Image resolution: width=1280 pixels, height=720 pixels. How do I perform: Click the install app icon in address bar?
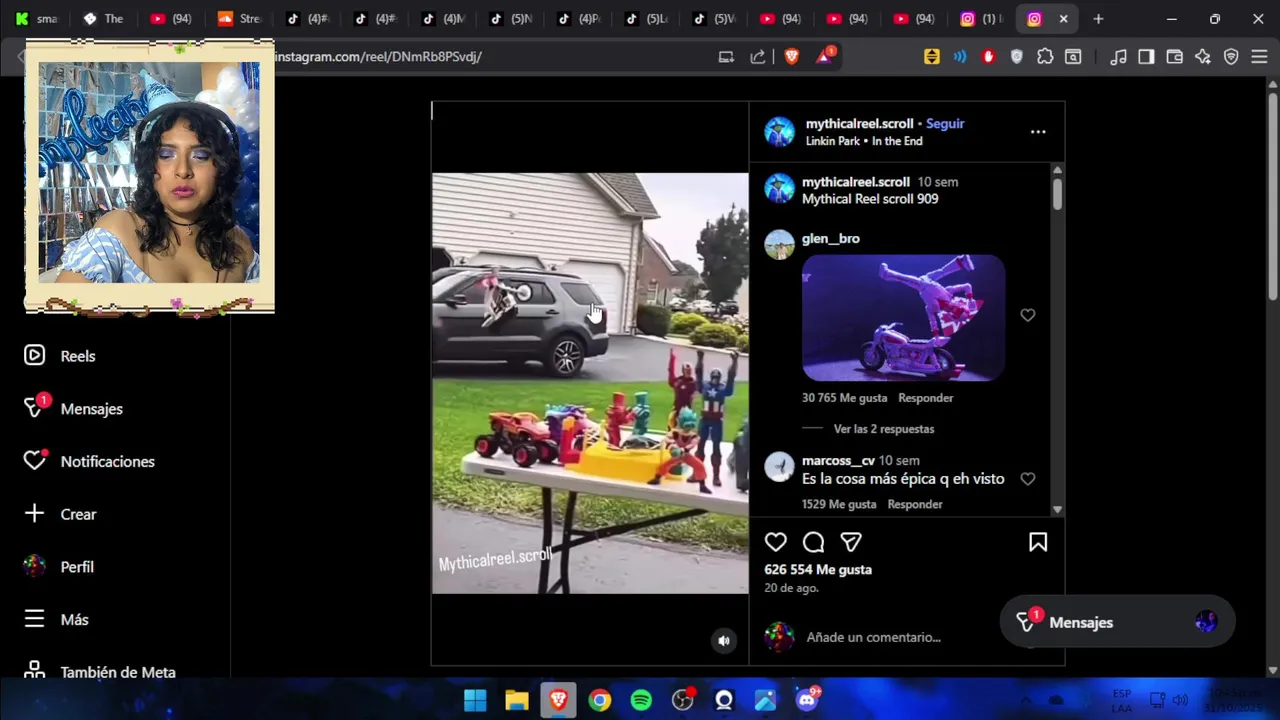[x=726, y=57]
